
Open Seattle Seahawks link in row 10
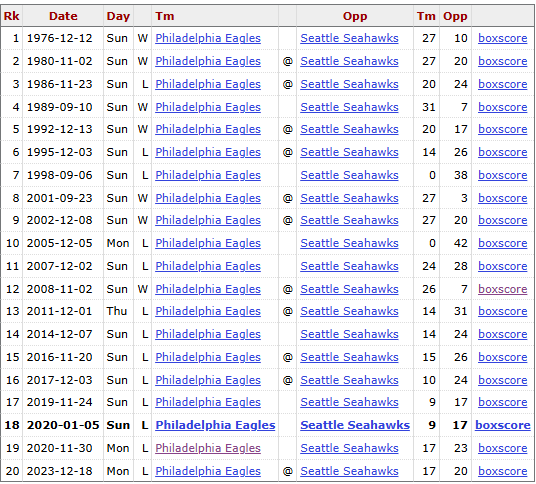point(349,243)
